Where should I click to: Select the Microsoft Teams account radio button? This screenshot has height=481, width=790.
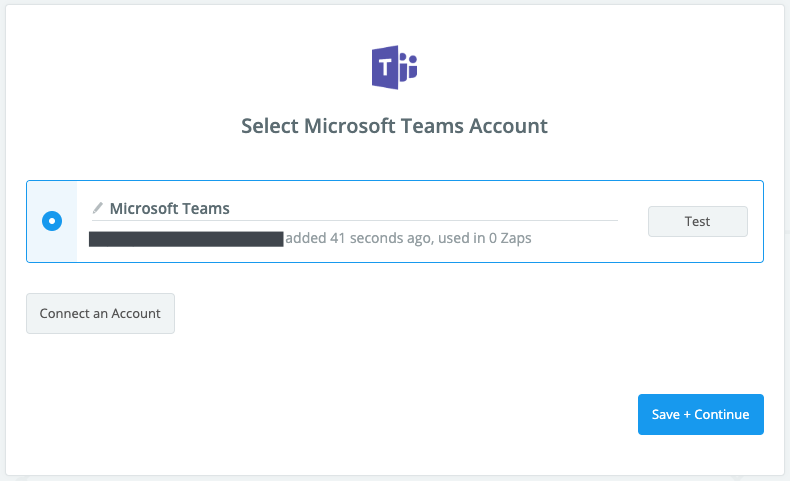tap(52, 221)
